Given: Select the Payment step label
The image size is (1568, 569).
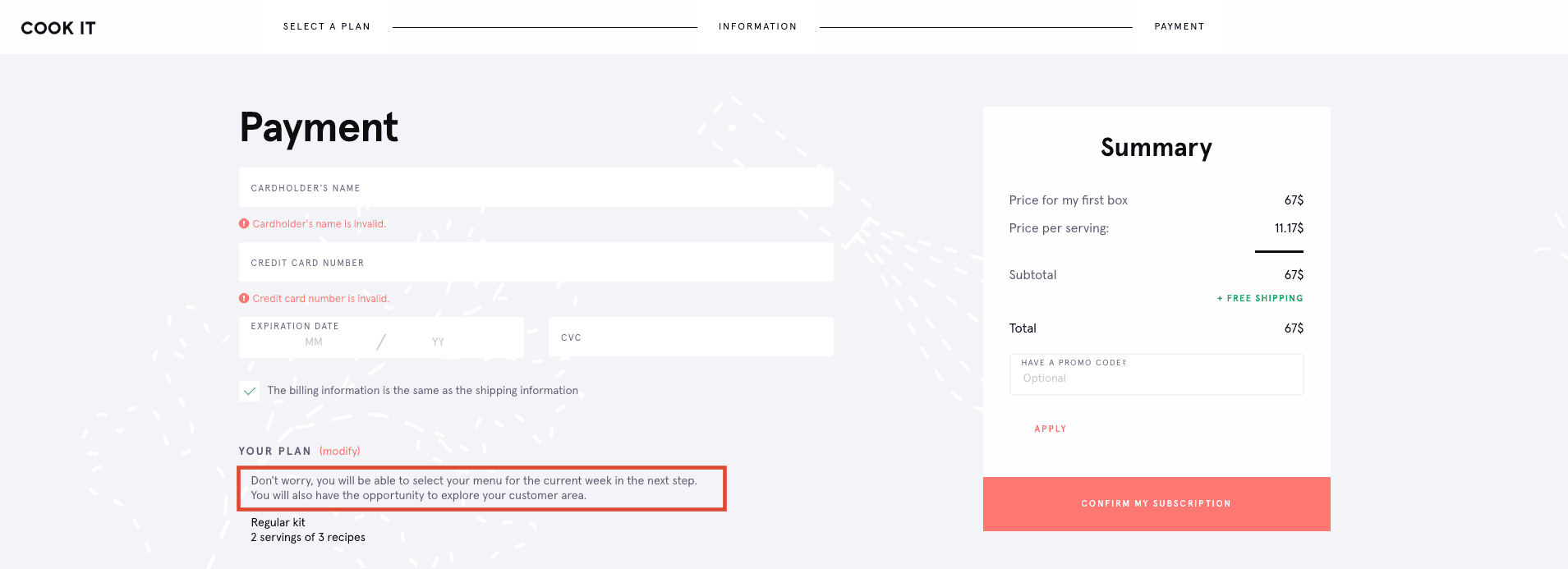Looking at the screenshot, I should tap(1179, 26).
